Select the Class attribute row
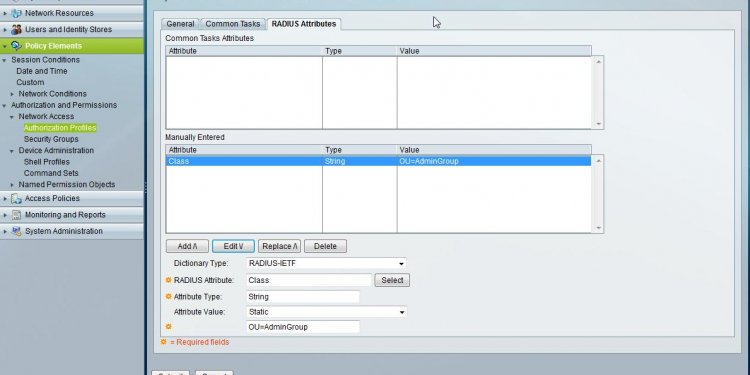This screenshot has height=375, width=750. tap(378, 162)
